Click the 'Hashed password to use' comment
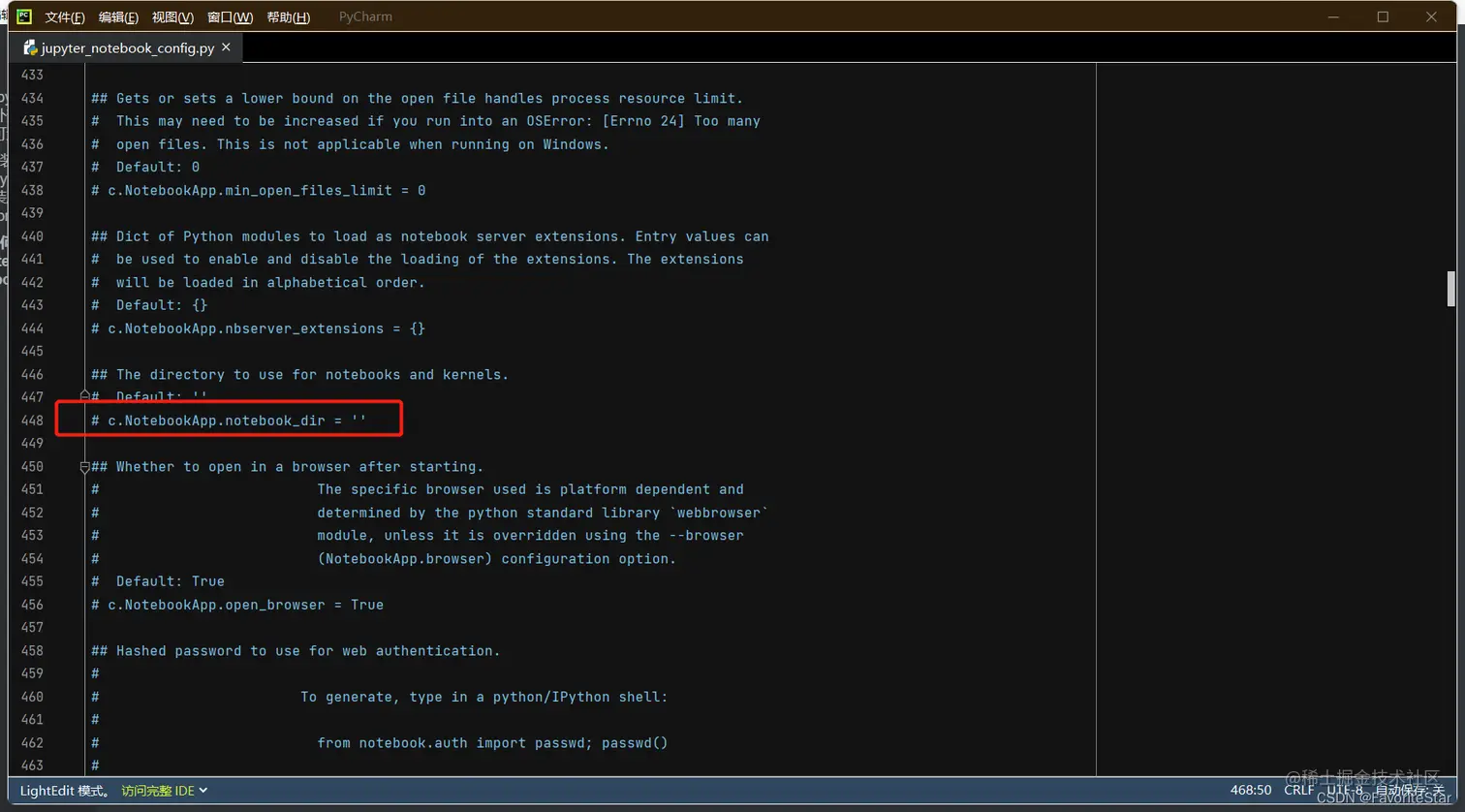 click(296, 651)
